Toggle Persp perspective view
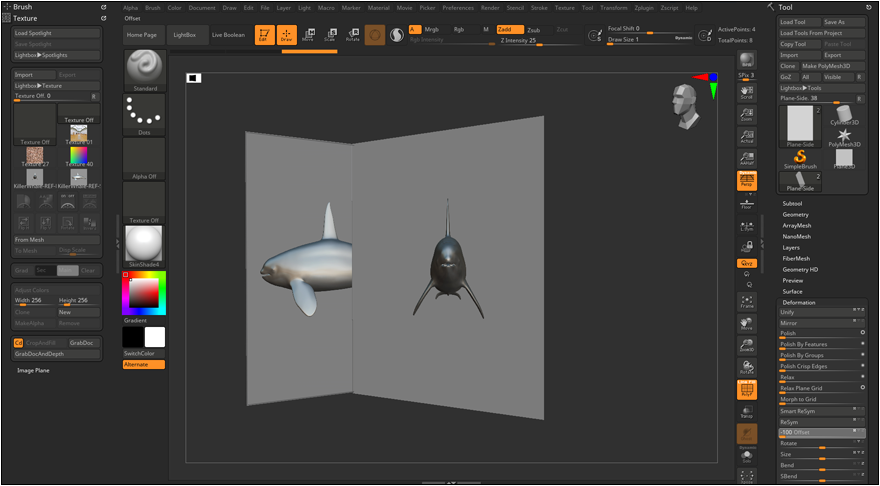 [747, 181]
